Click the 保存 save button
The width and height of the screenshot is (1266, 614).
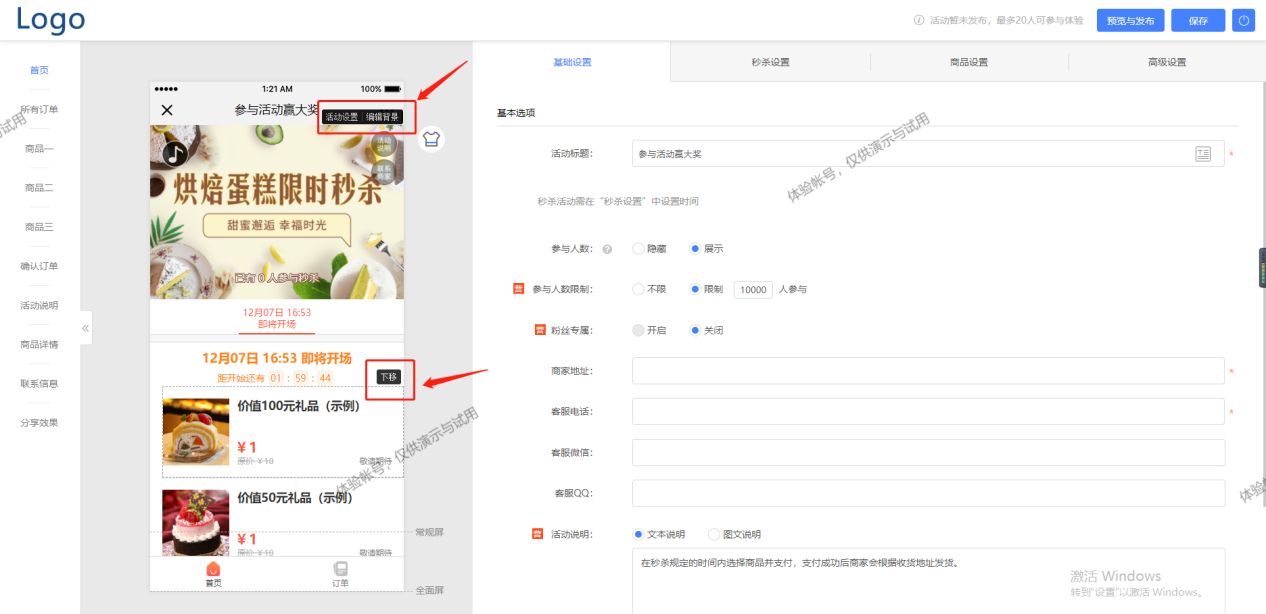click(1197, 20)
